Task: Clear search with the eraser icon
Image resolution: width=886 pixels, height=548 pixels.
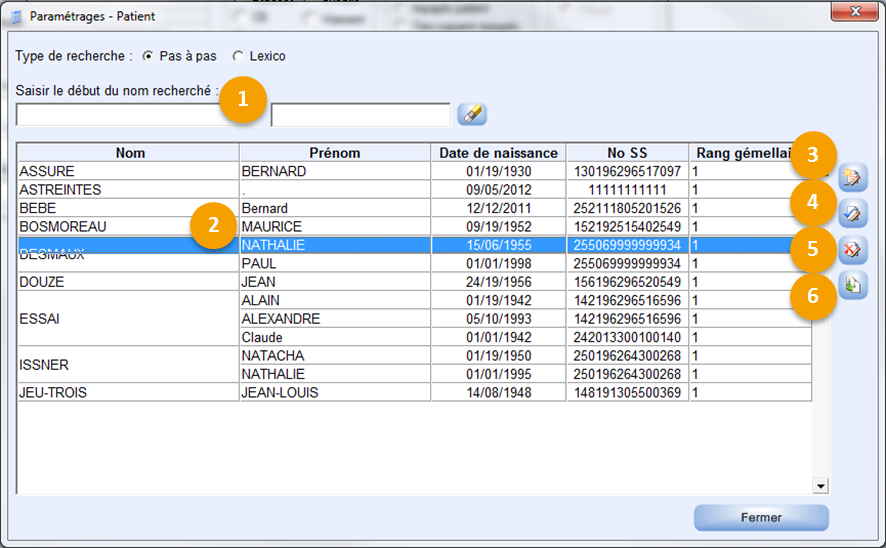Action: point(471,115)
